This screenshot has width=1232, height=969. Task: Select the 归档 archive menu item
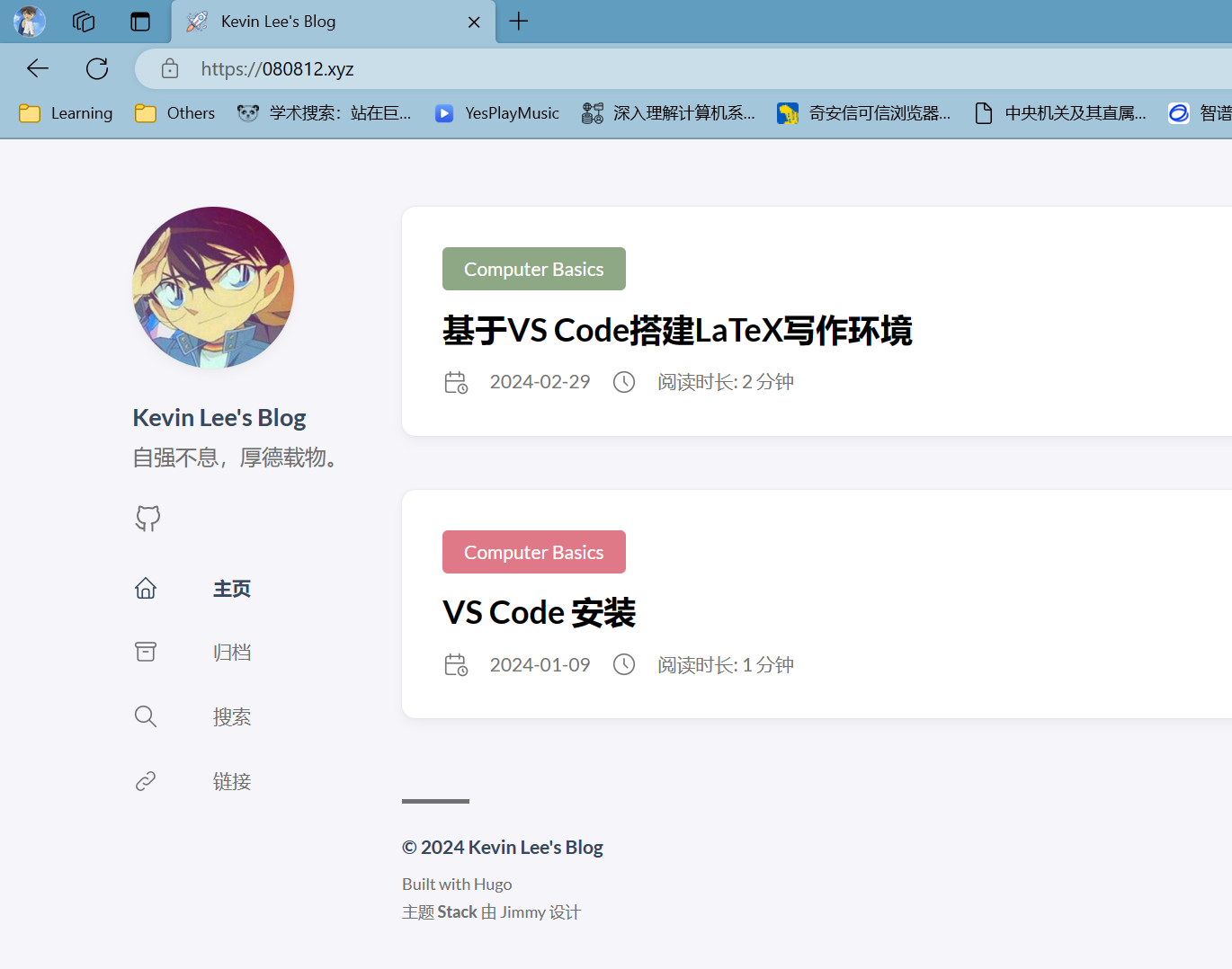pos(232,653)
